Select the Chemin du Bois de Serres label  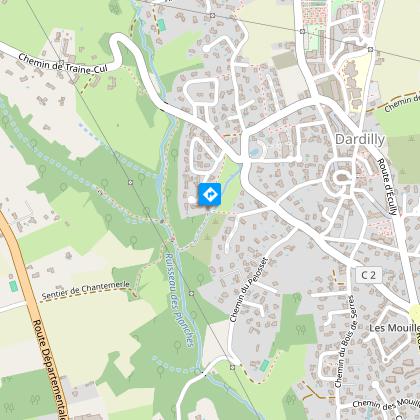345,341
